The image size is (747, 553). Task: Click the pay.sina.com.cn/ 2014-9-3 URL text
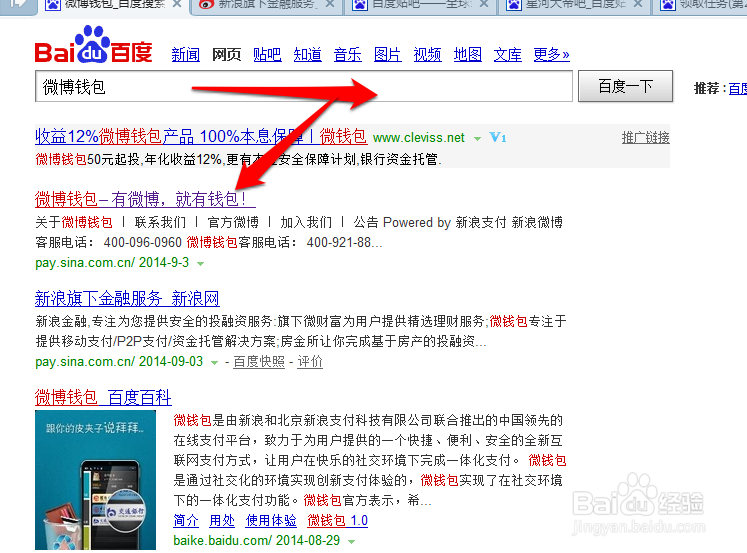pyautogui.click(x=112, y=263)
